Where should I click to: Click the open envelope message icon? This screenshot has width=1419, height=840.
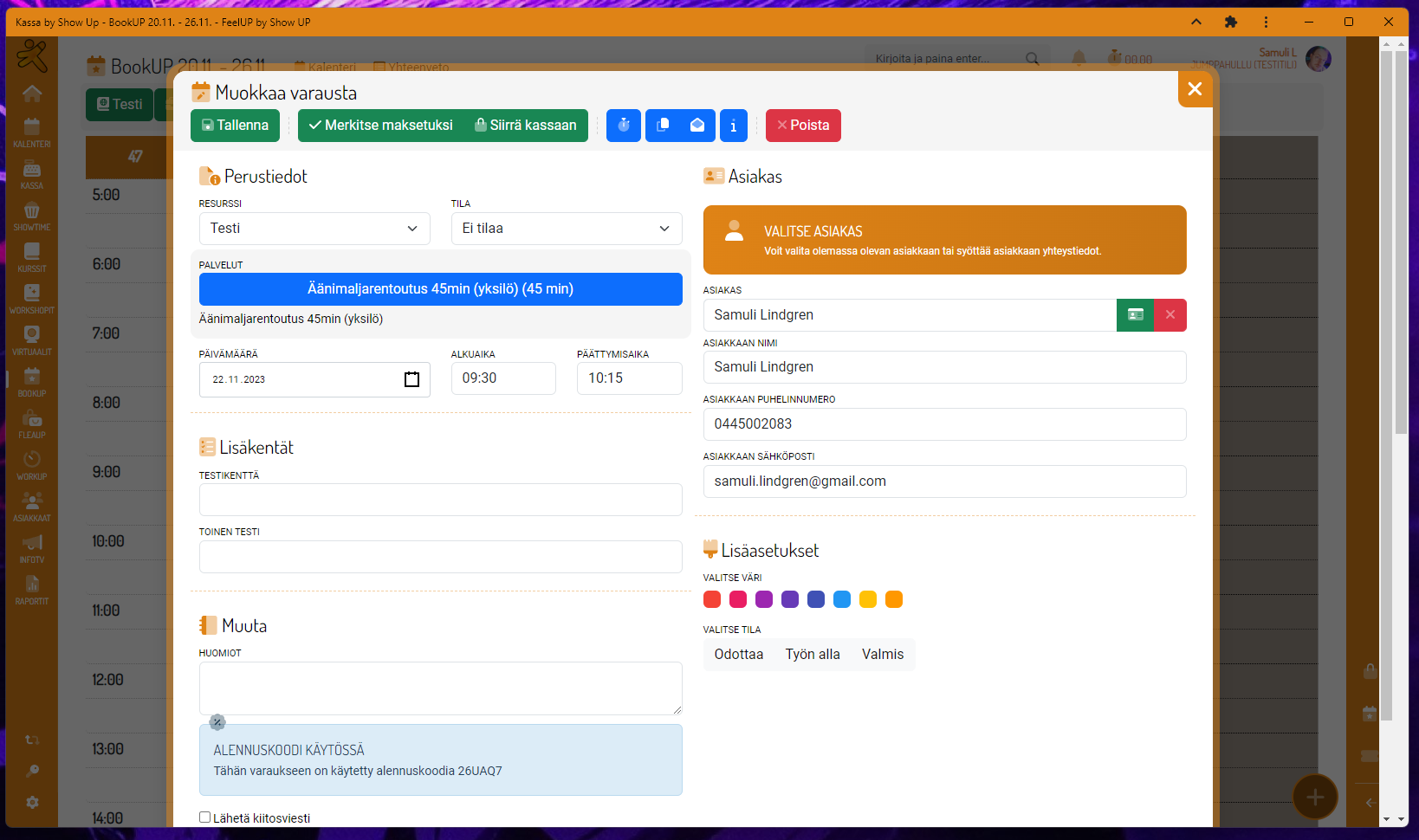click(x=697, y=126)
